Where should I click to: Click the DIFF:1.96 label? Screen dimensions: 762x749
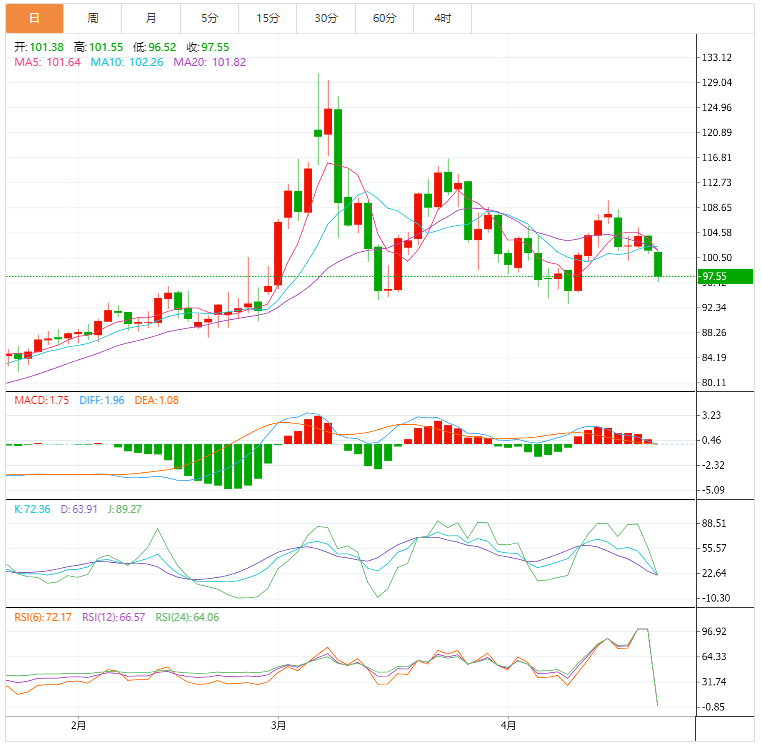click(x=102, y=400)
